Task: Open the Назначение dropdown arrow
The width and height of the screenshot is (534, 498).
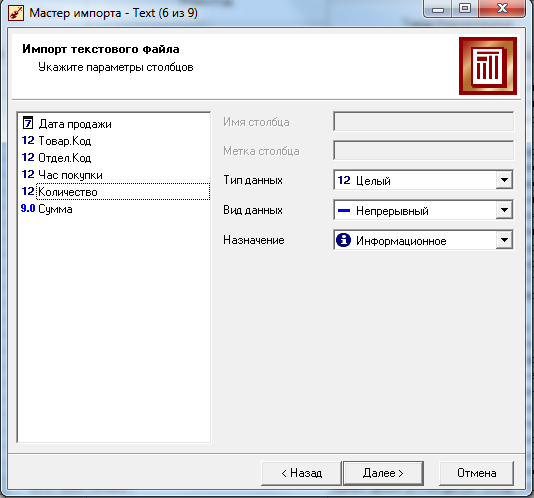Action: coord(504,240)
